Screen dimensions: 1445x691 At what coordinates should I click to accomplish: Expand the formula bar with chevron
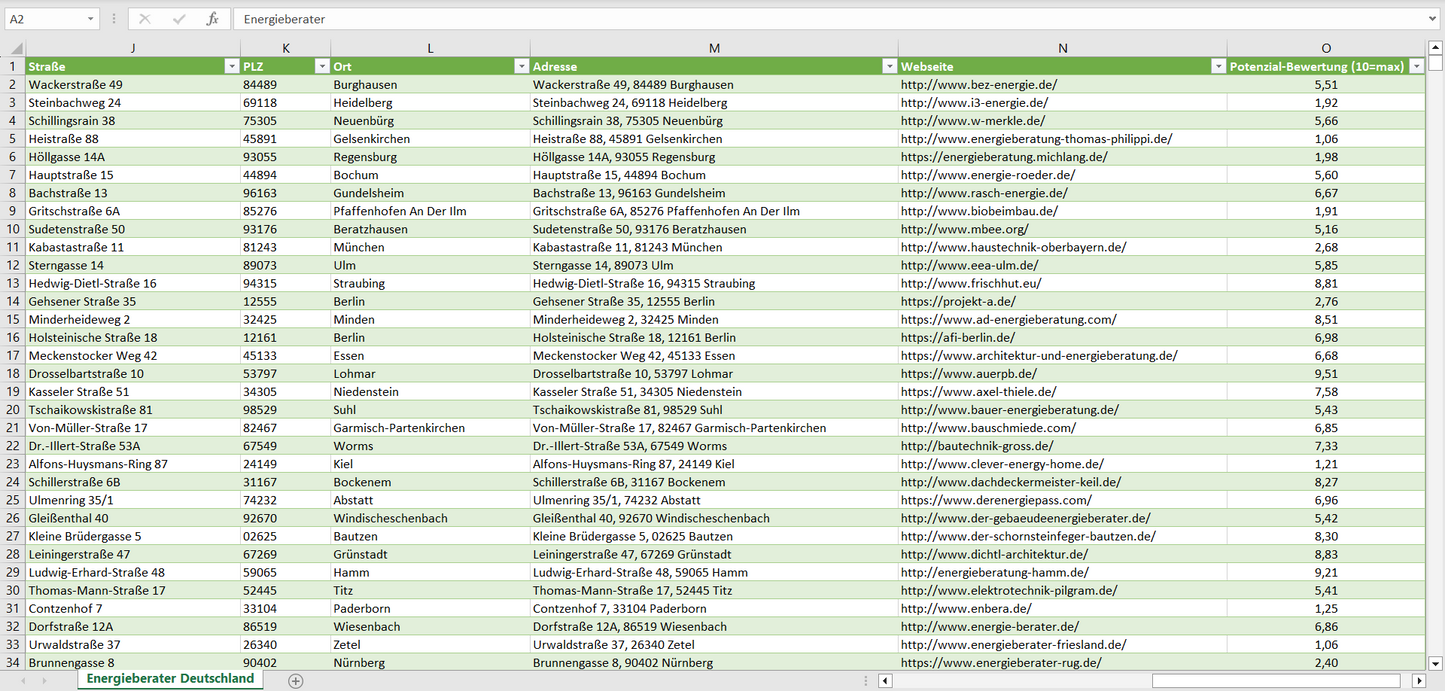tap(1433, 19)
